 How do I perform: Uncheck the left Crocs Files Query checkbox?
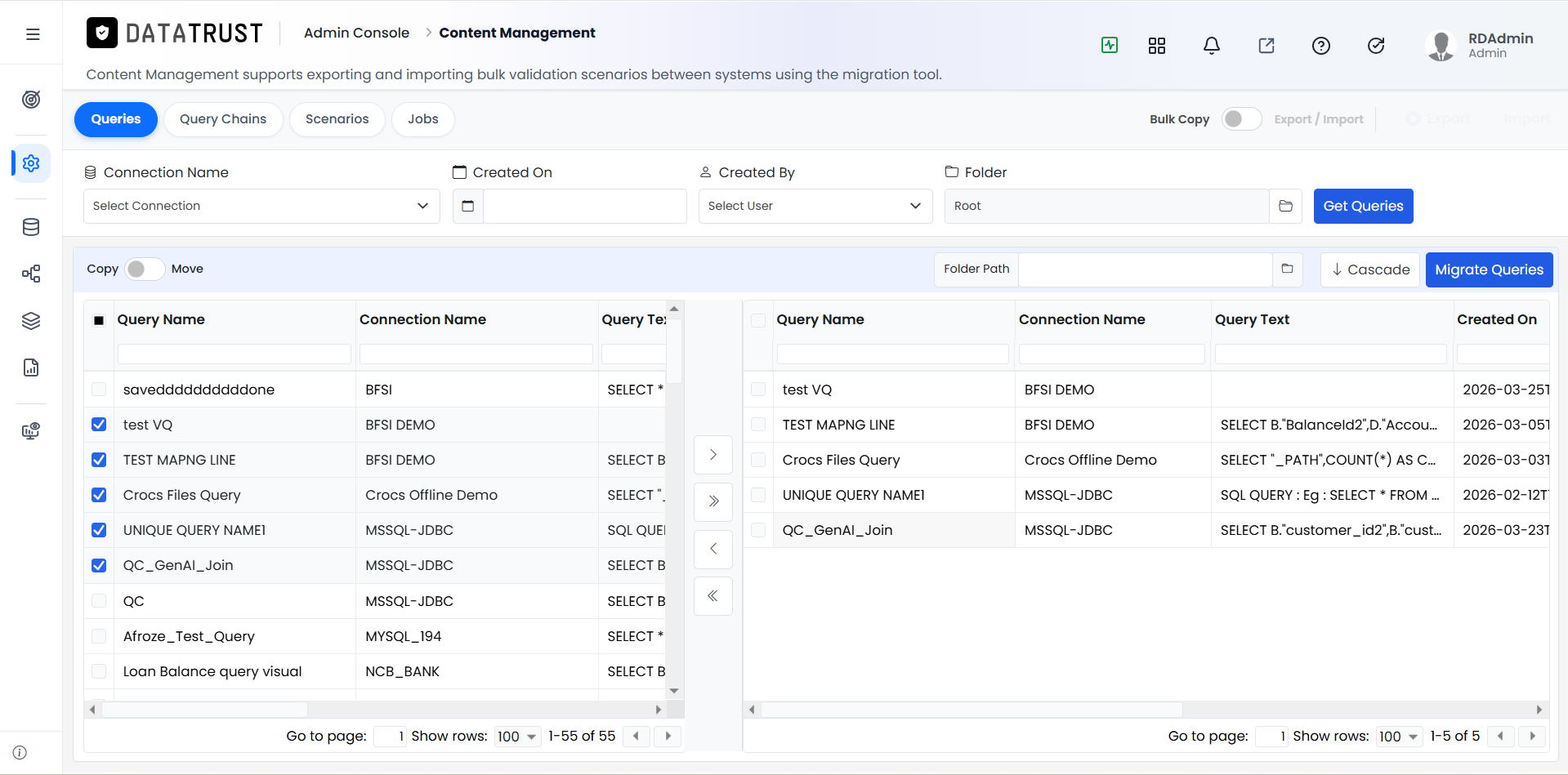99,495
